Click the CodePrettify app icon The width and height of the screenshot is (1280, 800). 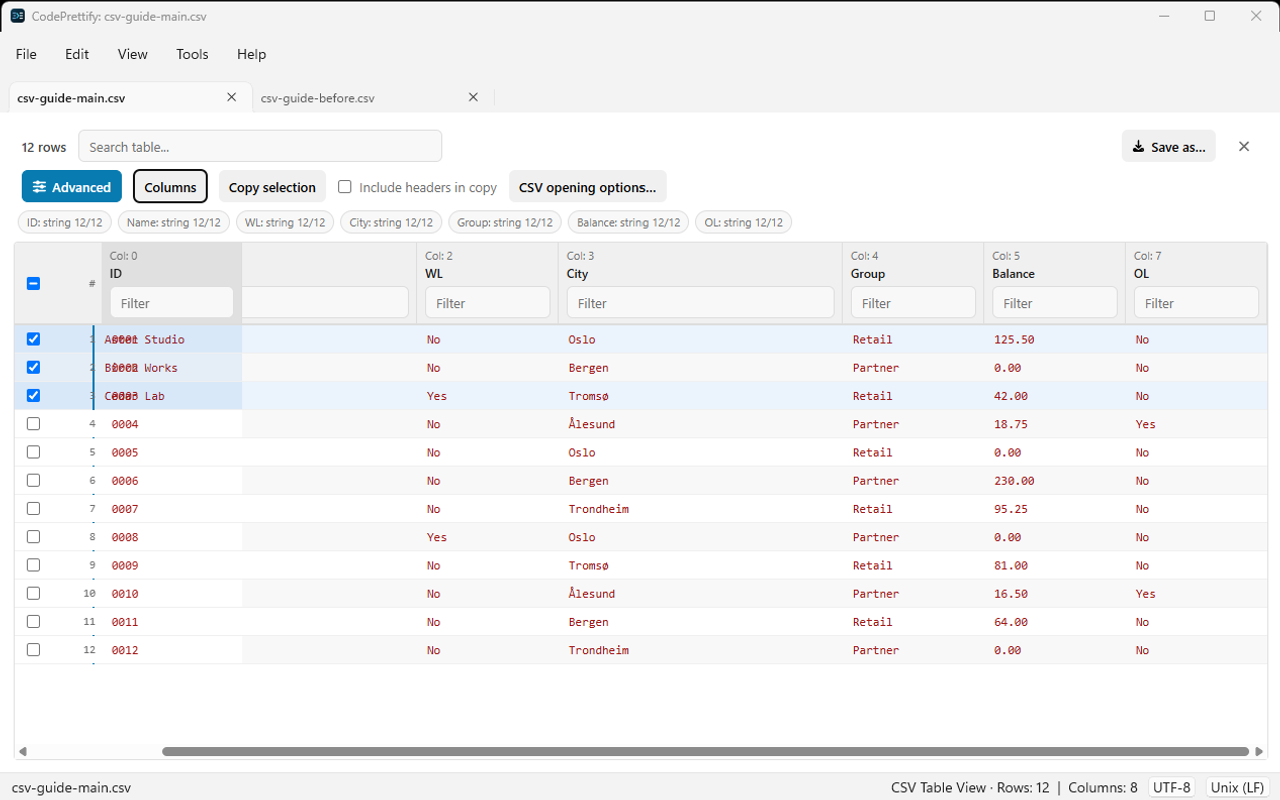[18, 16]
